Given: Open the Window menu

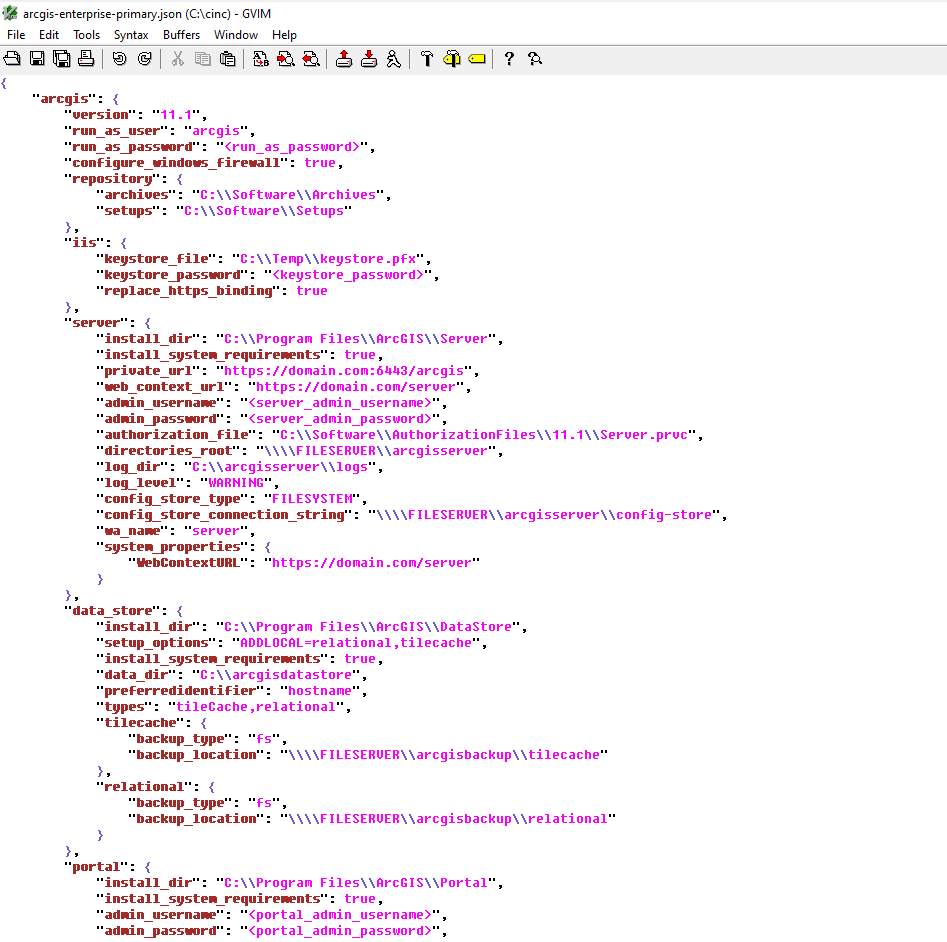Looking at the screenshot, I should pos(236,35).
